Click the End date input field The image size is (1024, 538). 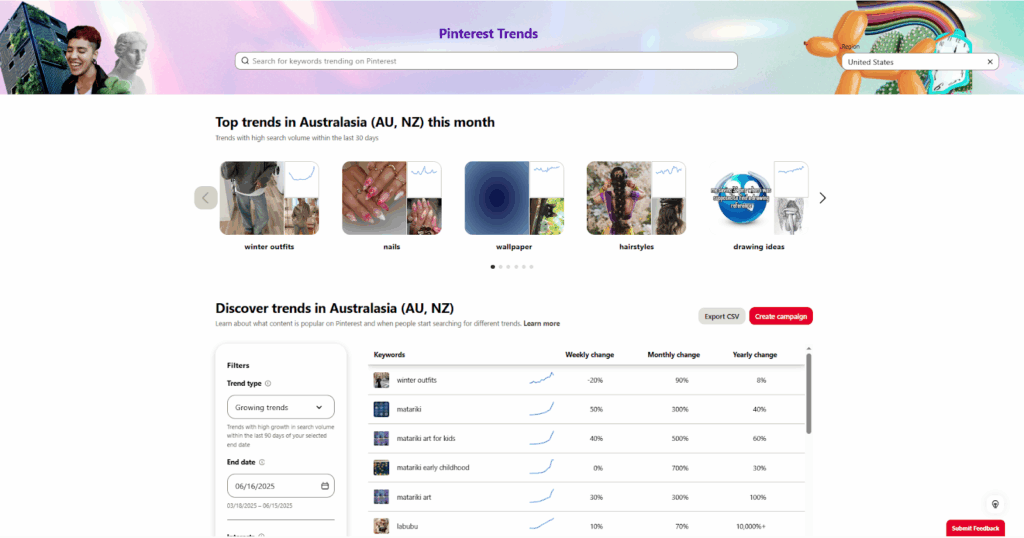click(x=281, y=486)
